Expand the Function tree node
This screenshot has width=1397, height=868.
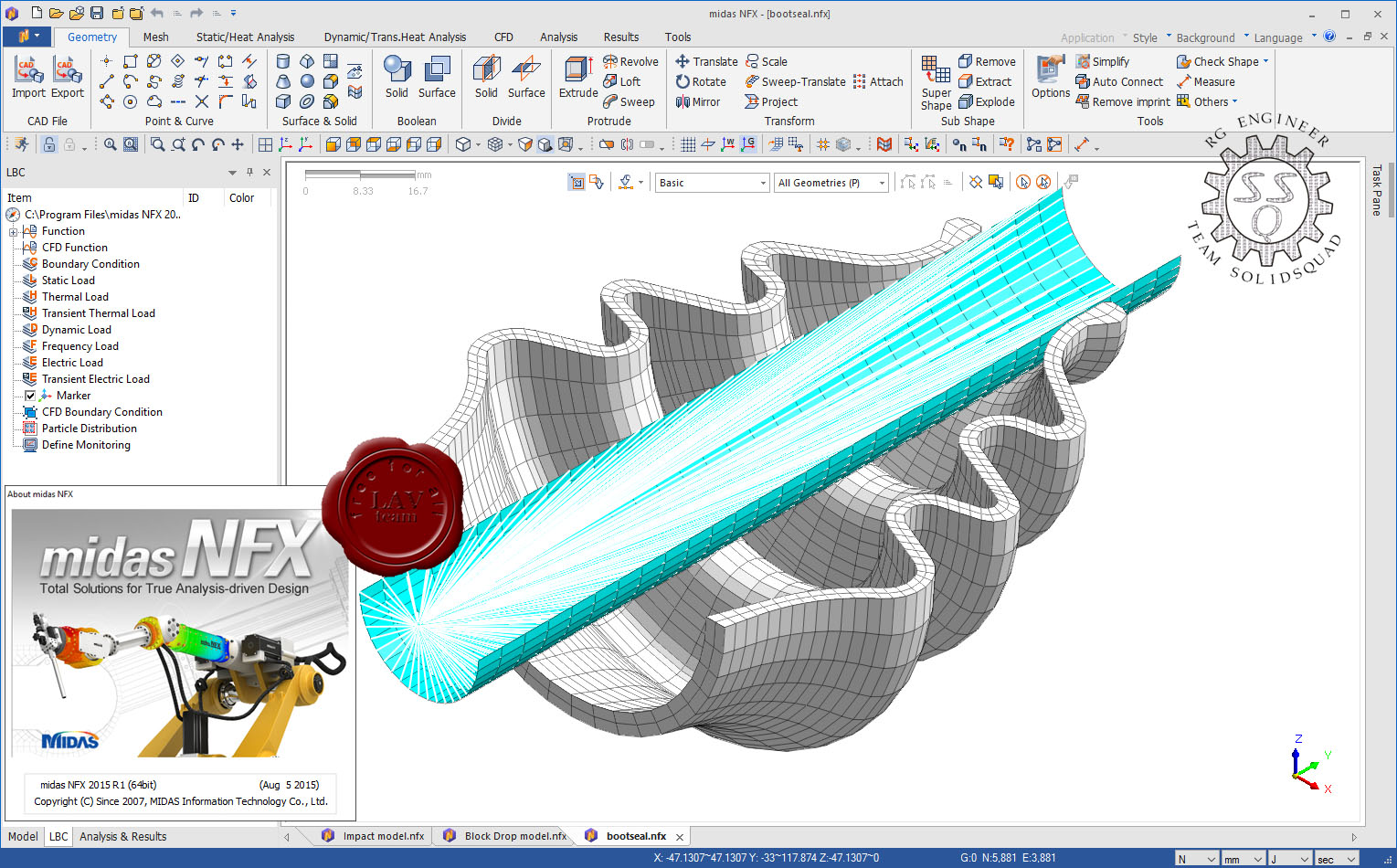click(x=14, y=231)
